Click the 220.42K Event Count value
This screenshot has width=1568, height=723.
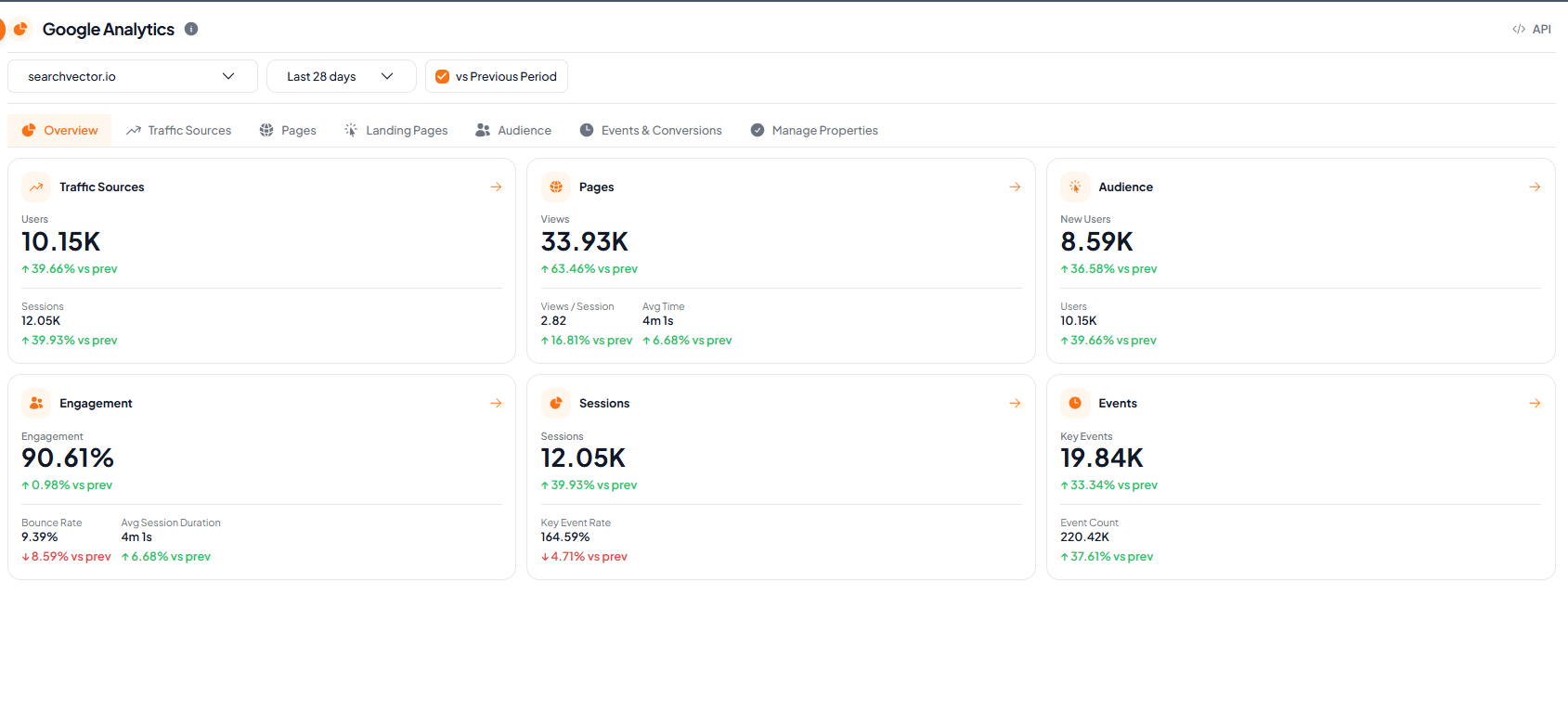tap(1085, 536)
